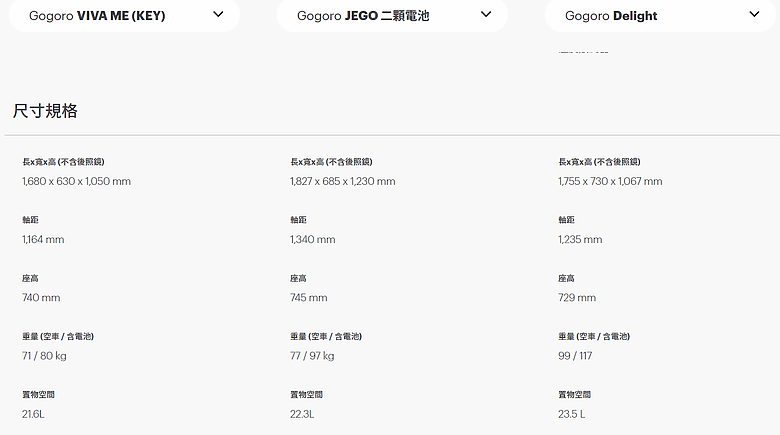Select dimensions value 1,680 x 630 x 1,050 mm
780x435 pixels.
(76, 181)
